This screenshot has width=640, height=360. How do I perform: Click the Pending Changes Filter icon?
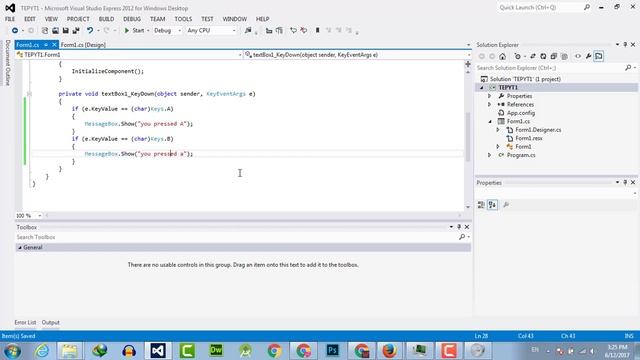[518, 56]
